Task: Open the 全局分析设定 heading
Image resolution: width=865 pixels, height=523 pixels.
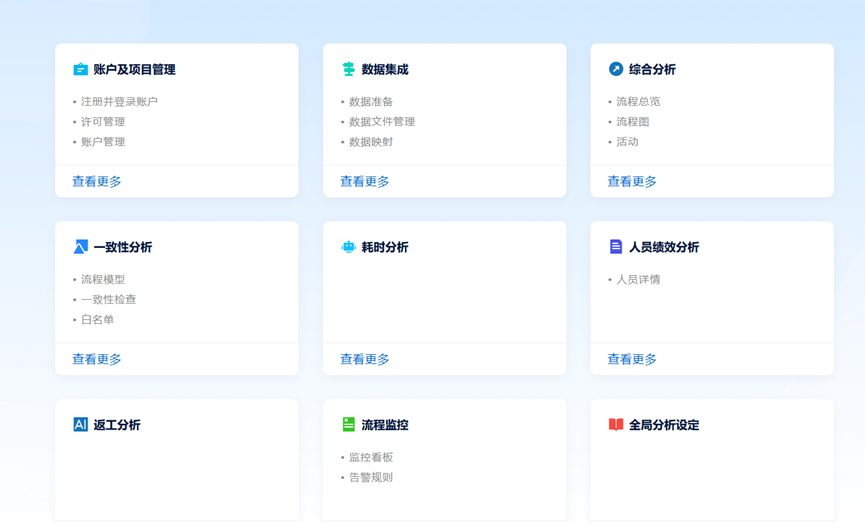Action: (664, 425)
